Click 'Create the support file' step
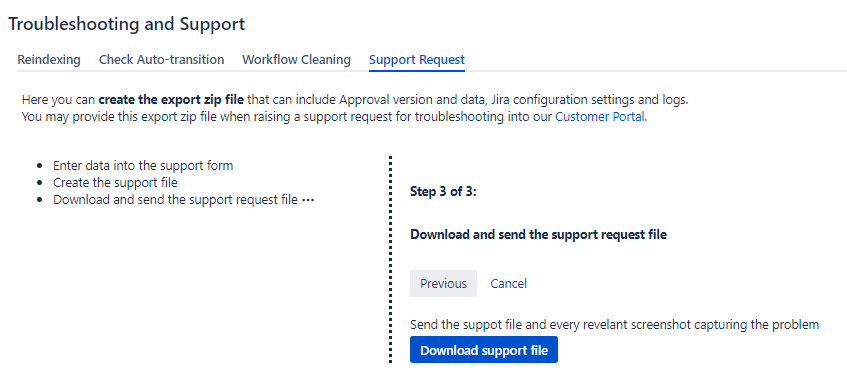This screenshot has width=847, height=391. [x=116, y=183]
